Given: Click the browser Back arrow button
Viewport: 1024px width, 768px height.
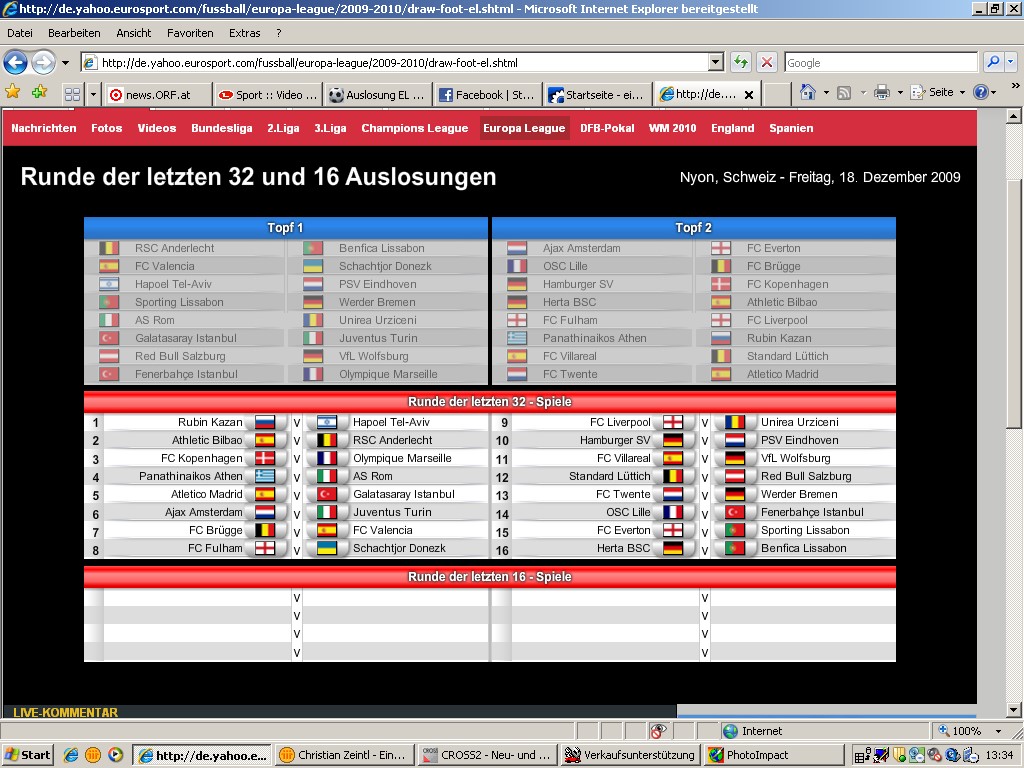Looking at the screenshot, I should (16, 63).
